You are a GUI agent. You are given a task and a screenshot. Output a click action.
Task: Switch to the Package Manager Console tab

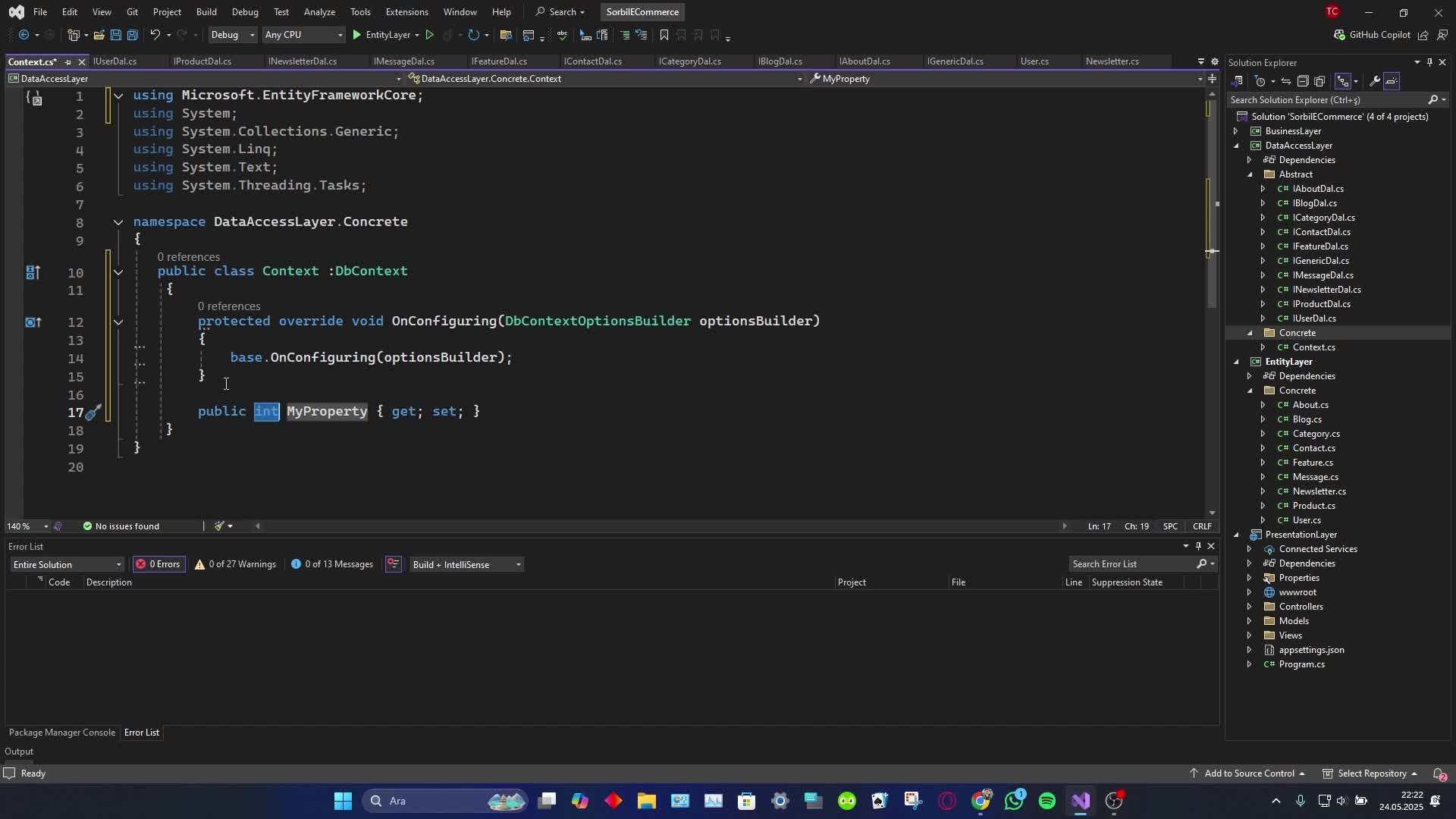[62, 733]
